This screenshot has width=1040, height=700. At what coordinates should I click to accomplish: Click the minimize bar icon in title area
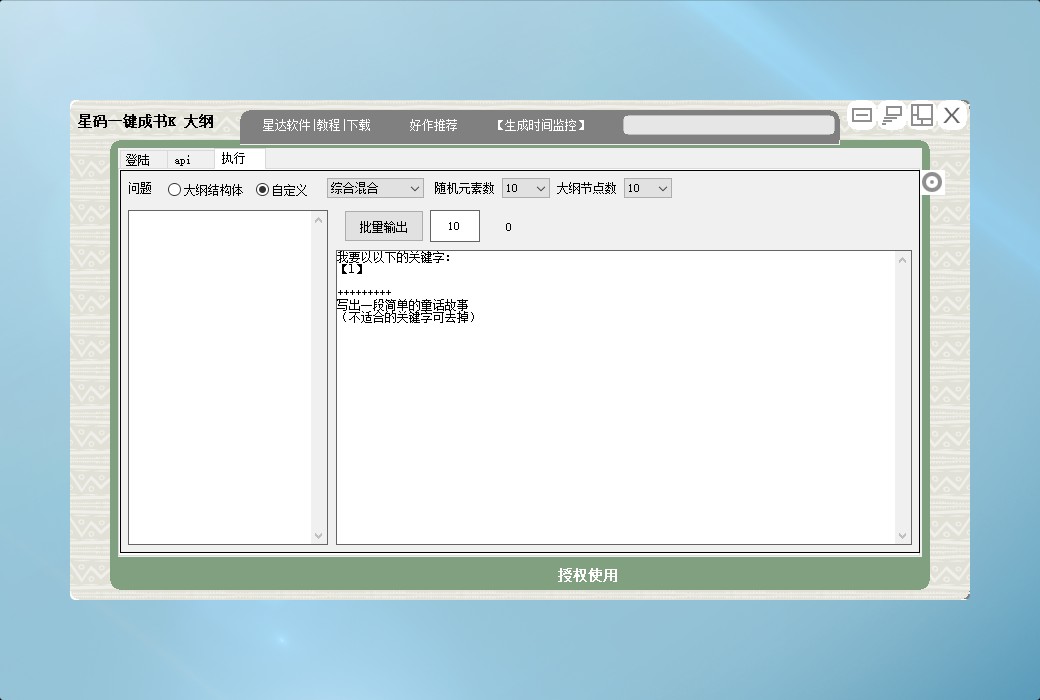[862, 115]
